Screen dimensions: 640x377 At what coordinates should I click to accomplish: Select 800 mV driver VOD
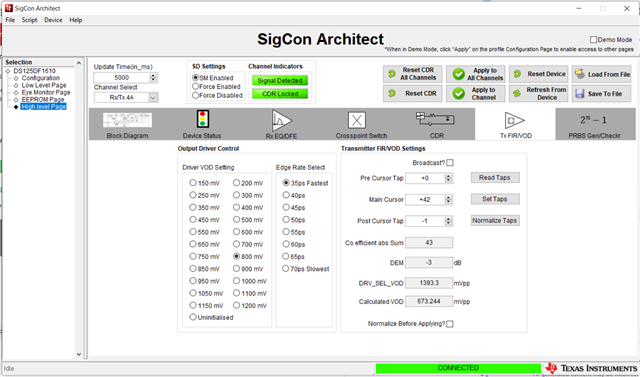[236, 256]
